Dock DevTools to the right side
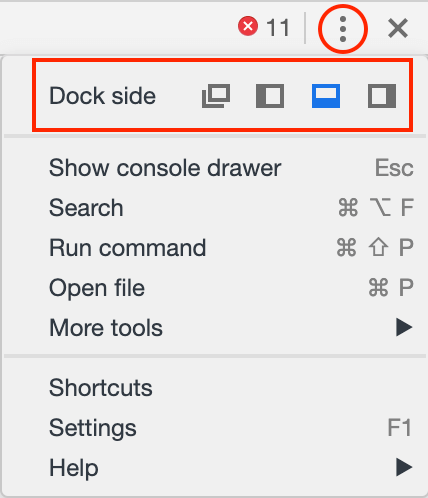 [382, 96]
